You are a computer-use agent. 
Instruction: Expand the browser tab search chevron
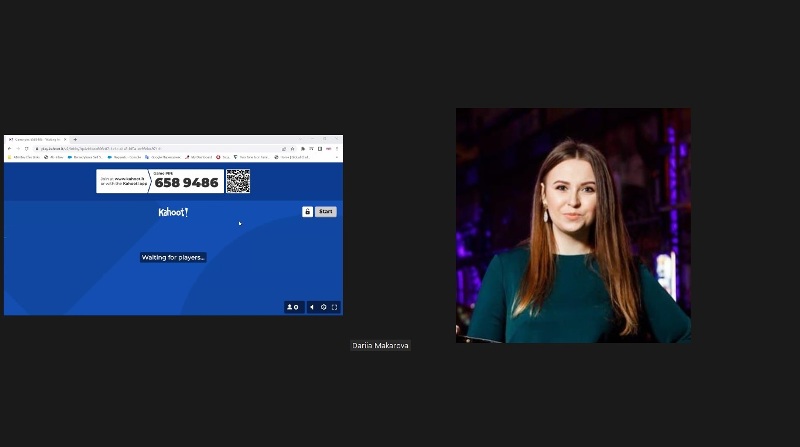tap(300, 139)
